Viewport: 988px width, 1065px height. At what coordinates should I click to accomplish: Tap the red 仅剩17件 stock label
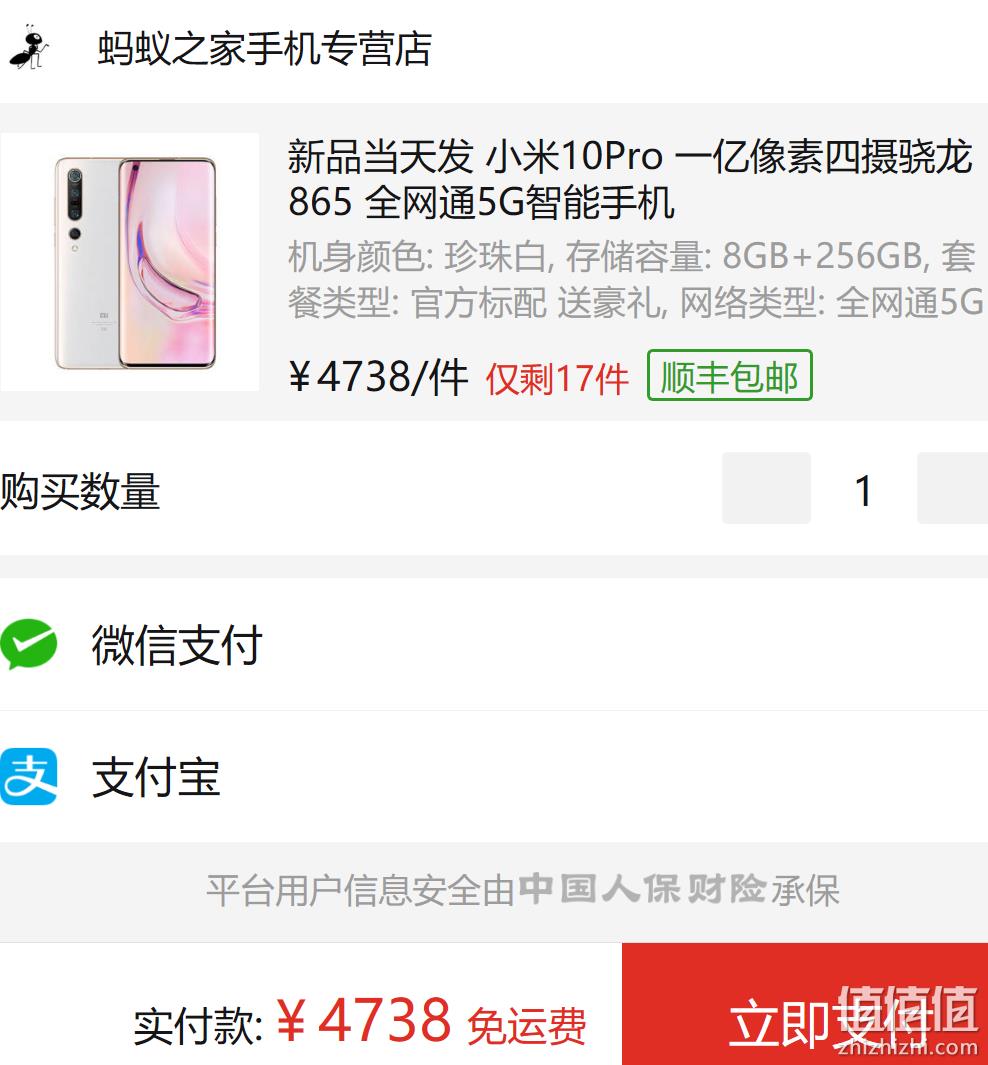pos(557,378)
